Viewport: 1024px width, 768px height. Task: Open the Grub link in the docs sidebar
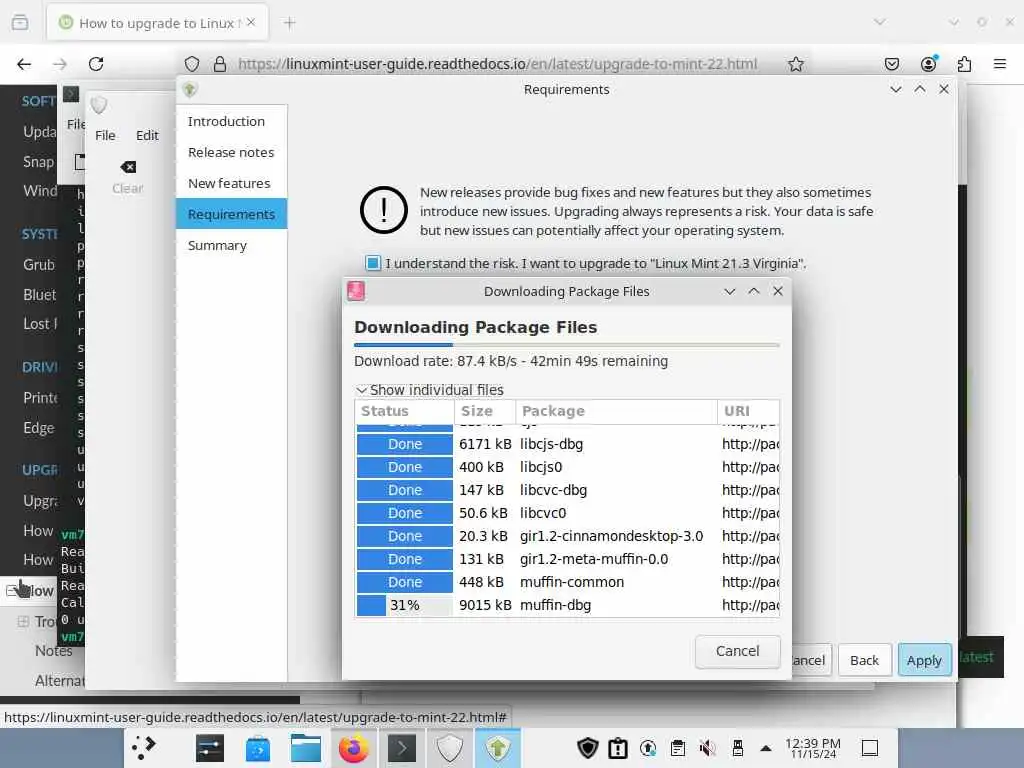click(39, 264)
